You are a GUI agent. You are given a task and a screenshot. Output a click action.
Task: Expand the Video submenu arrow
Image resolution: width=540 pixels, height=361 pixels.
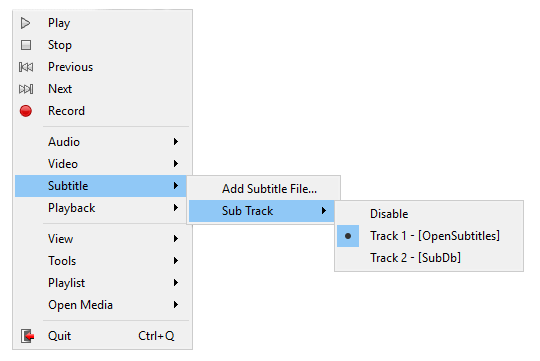176,164
